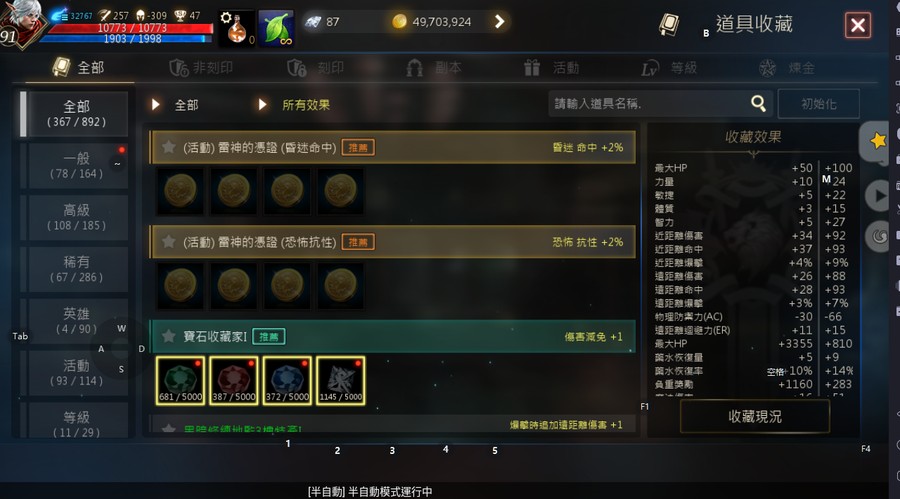The height and width of the screenshot is (499, 900).
Task: Expand the currency bar right arrow
Action: pos(499,22)
